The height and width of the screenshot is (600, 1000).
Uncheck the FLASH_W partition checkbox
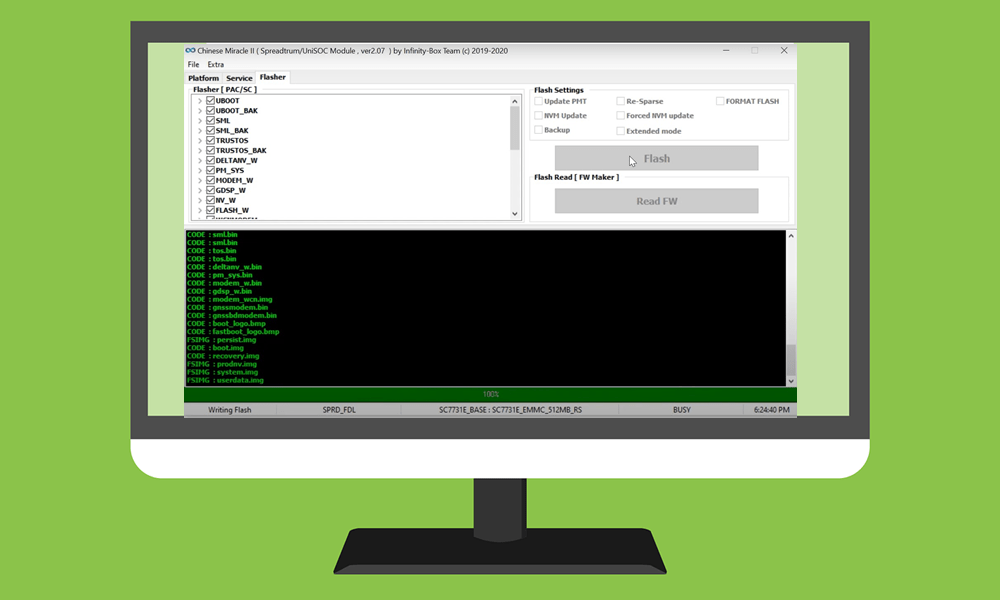click(210, 210)
